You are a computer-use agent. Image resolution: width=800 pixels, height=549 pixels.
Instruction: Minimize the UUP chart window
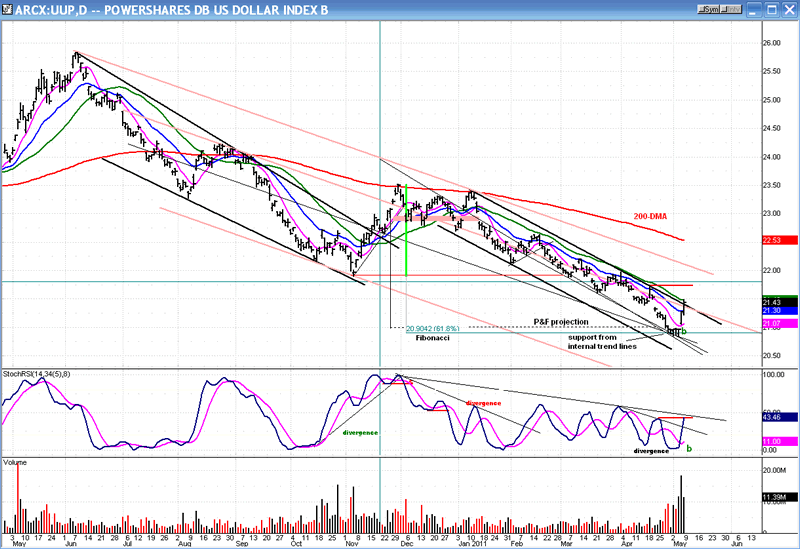tap(754, 10)
